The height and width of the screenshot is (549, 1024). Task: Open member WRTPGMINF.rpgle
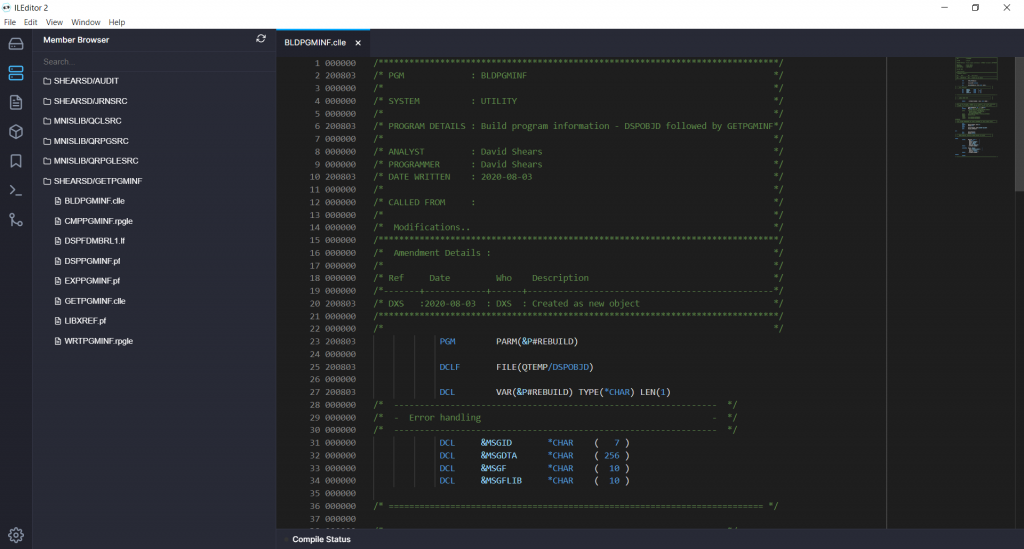[x=98, y=341]
